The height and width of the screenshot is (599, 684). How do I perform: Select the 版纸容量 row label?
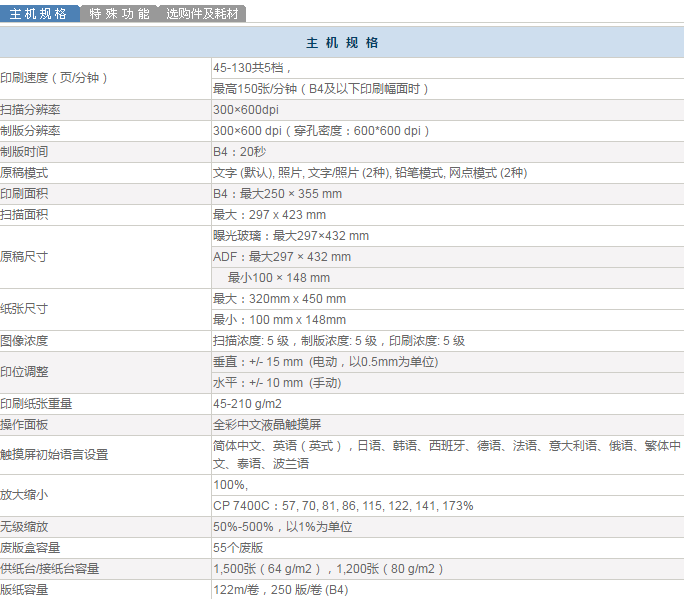tap(24, 589)
